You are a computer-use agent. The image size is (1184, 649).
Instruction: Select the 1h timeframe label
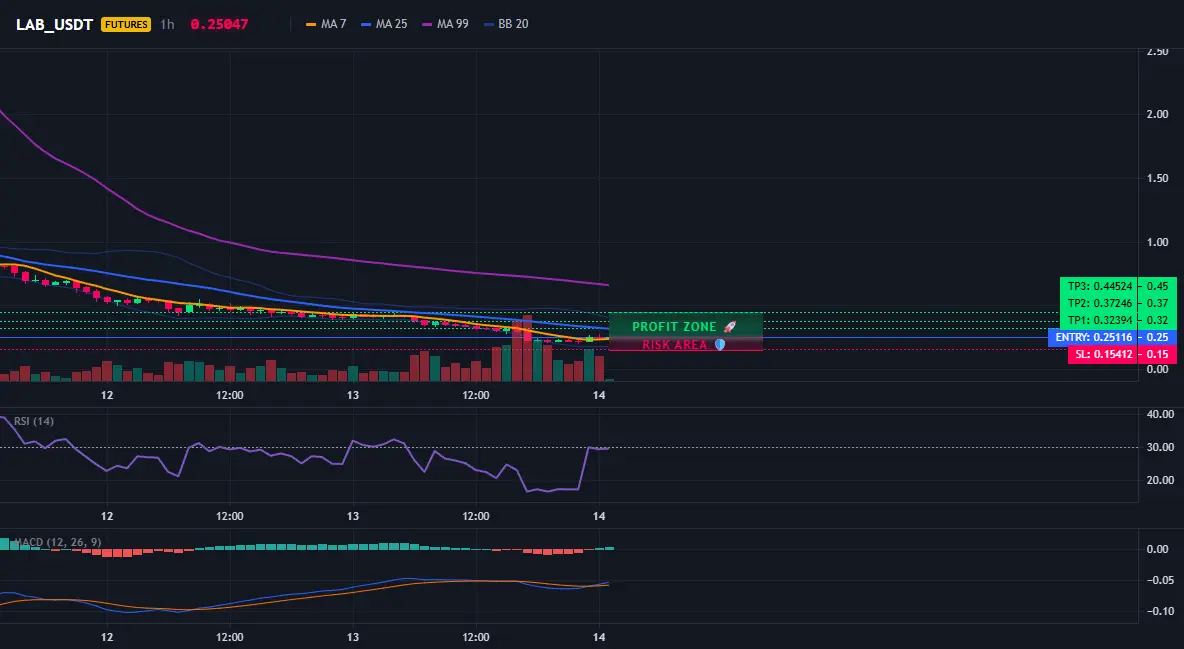168,24
